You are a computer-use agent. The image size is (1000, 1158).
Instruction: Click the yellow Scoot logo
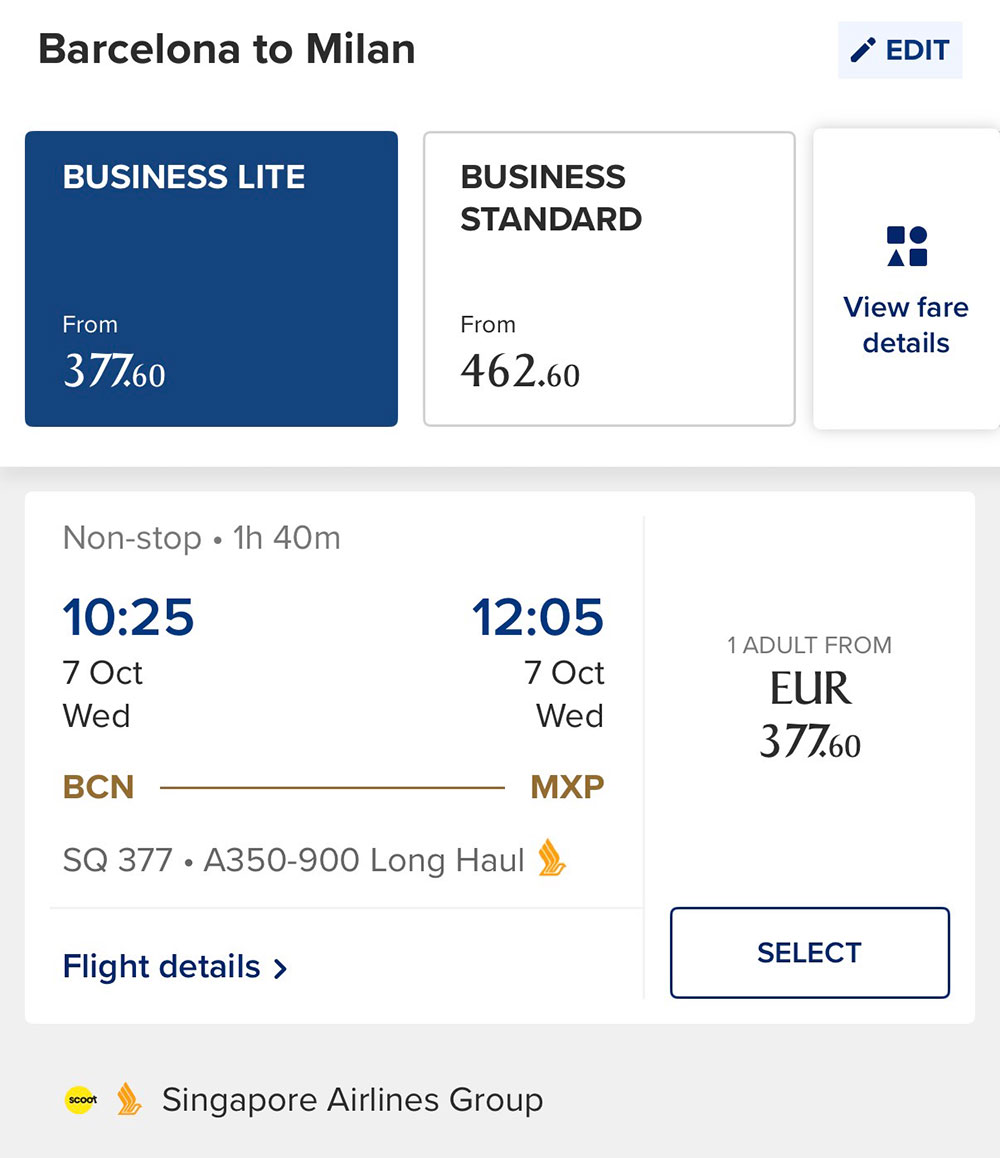pyautogui.click(x=81, y=1100)
